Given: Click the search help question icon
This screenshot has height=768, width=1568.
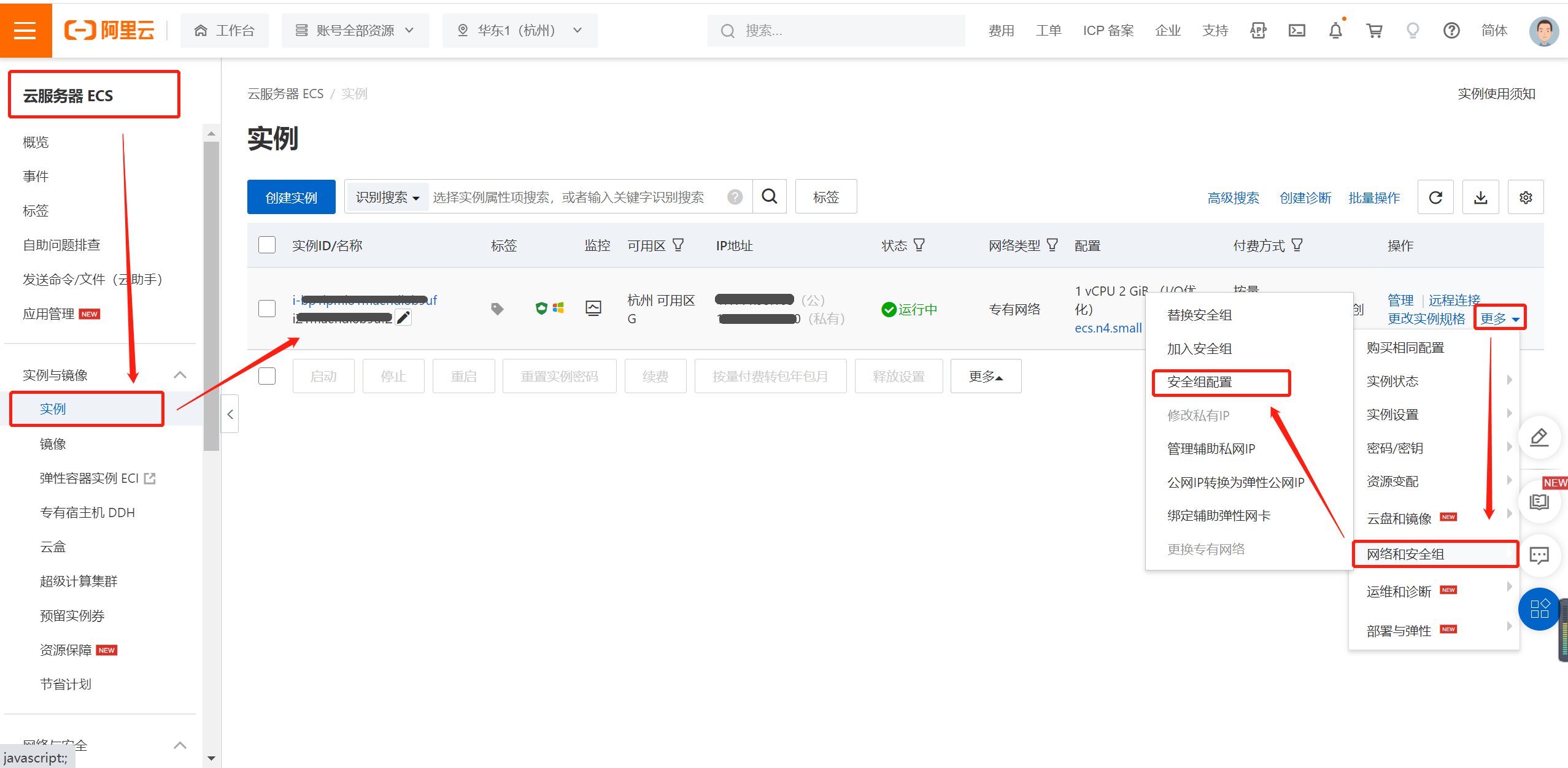Looking at the screenshot, I should pyautogui.click(x=735, y=197).
